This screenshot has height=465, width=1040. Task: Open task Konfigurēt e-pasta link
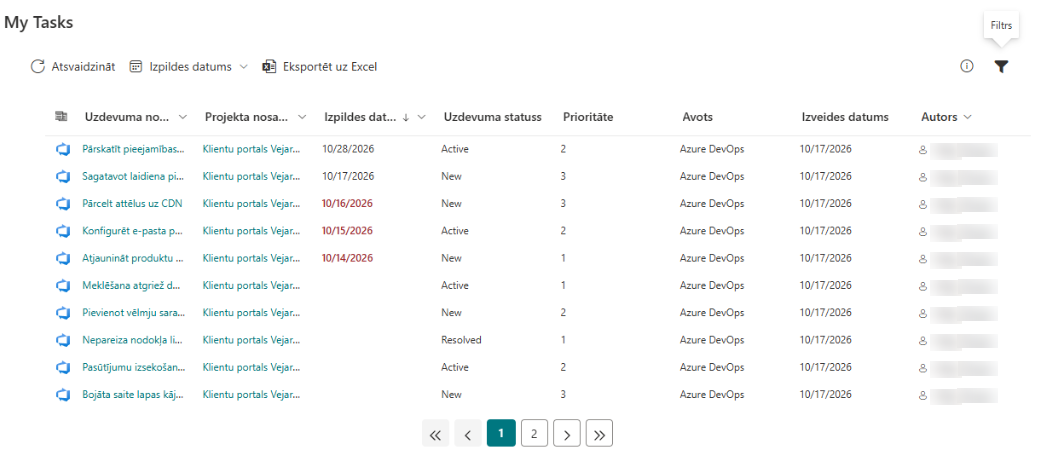(133, 231)
